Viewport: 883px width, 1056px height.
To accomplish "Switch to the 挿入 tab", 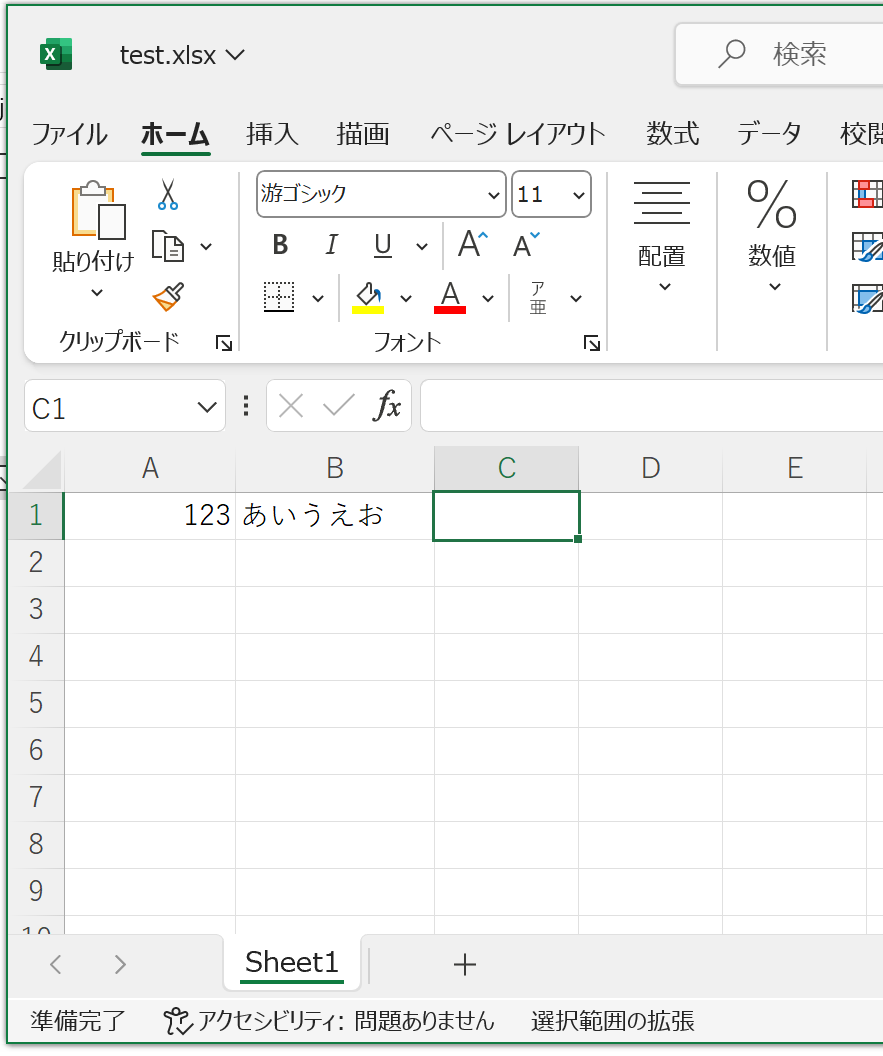I will tap(272, 134).
